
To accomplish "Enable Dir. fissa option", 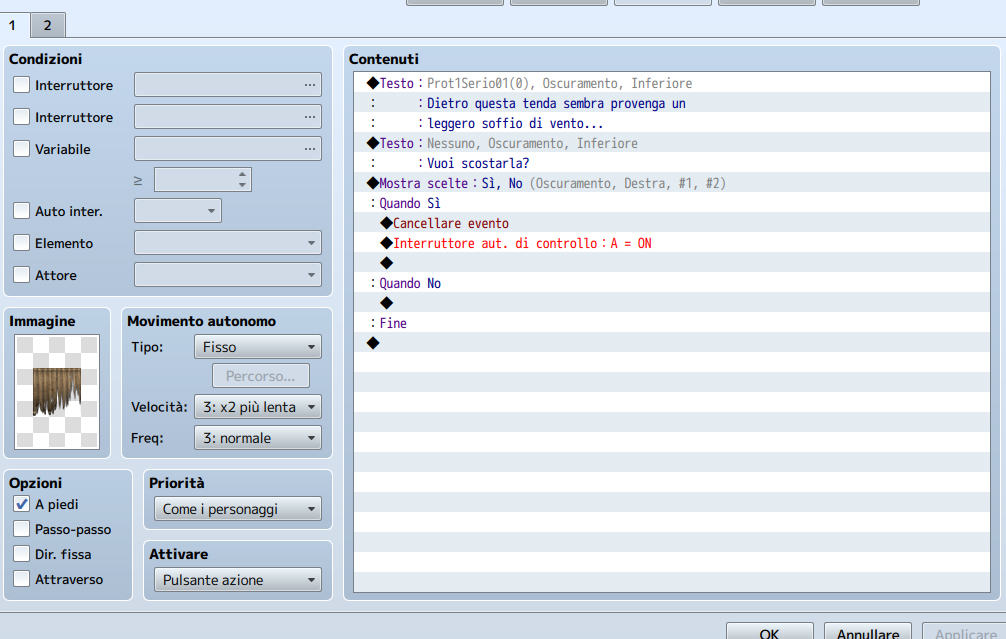I will click(21, 554).
